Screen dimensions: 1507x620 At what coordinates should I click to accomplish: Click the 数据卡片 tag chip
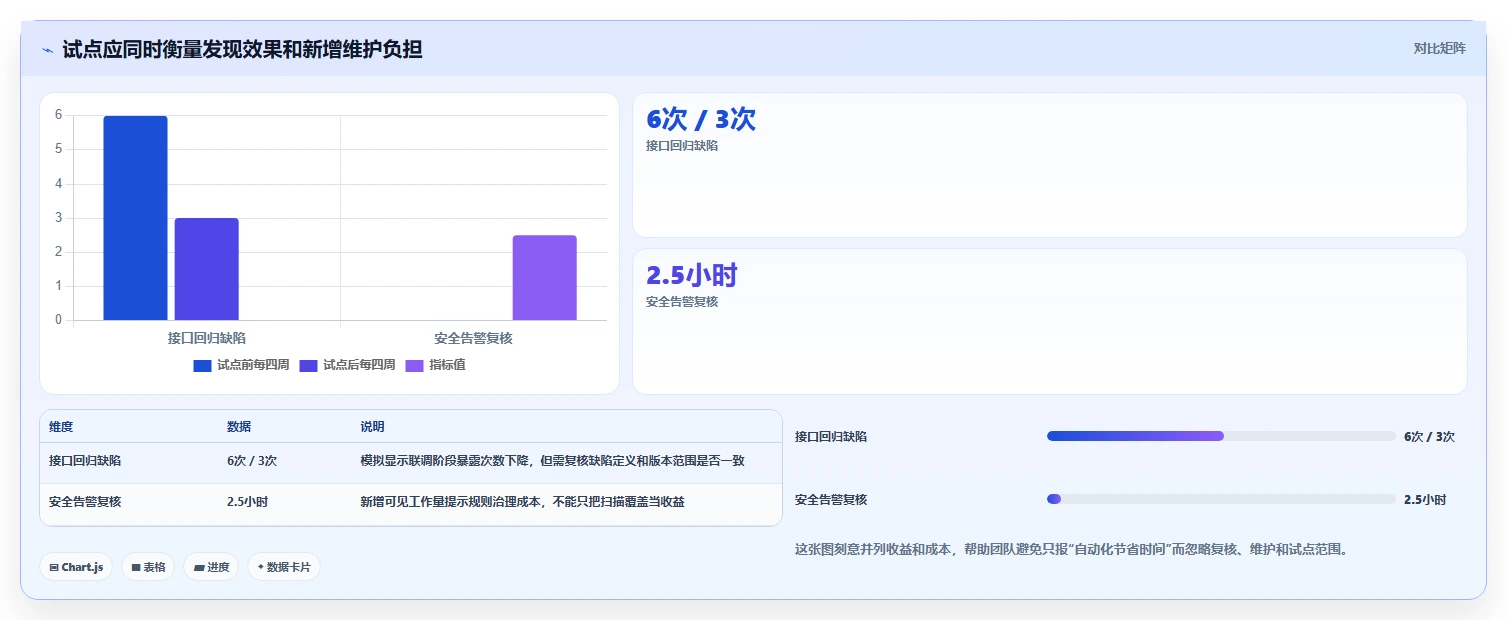click(x=284, y=567)
